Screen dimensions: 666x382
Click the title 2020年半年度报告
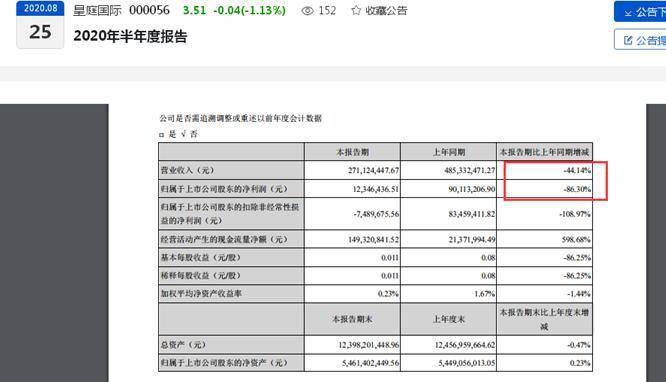(x=130, y=37)
